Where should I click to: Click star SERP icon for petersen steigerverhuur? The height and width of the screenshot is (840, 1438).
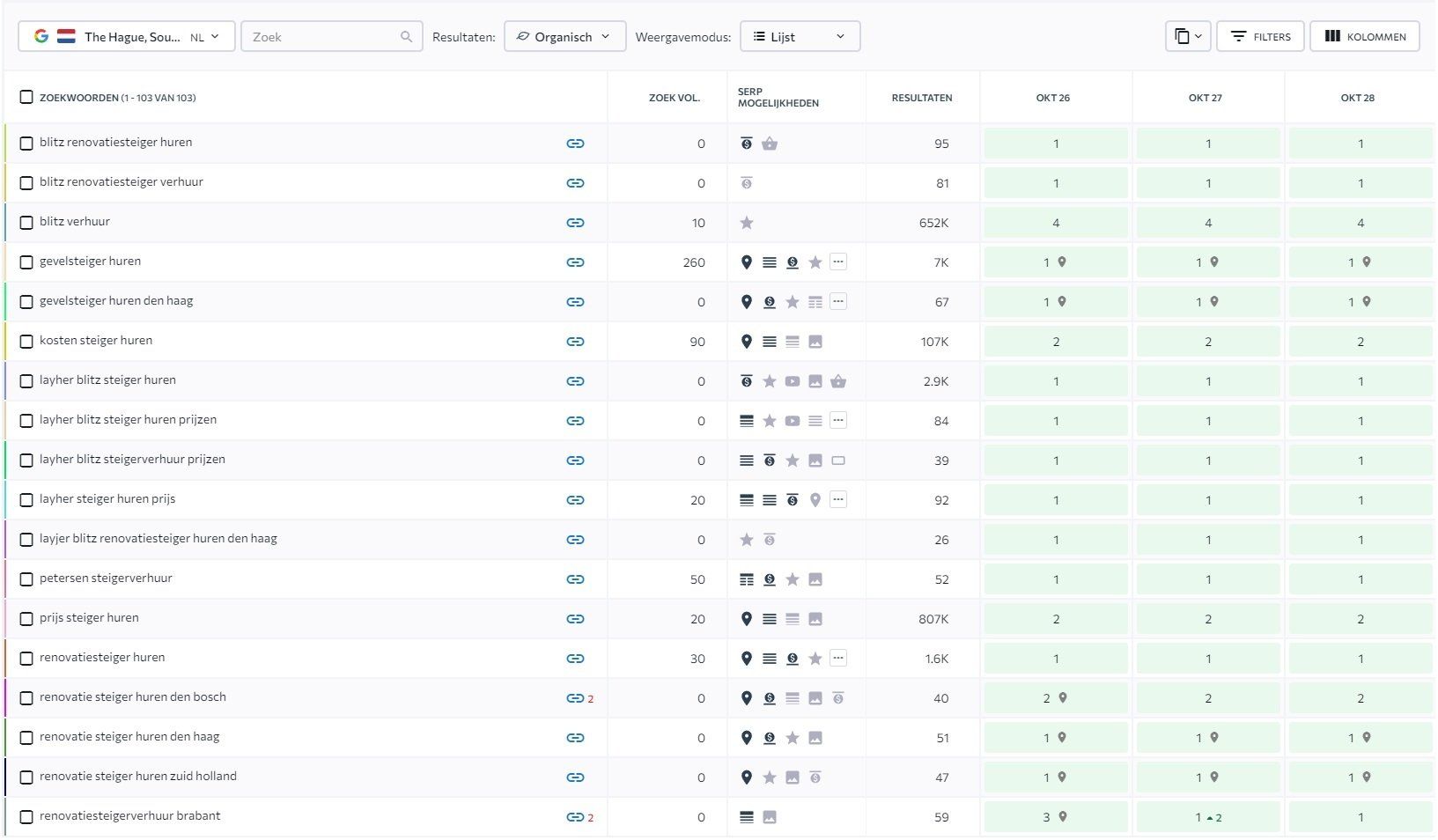pyautogui.click(x=793, y=579)
